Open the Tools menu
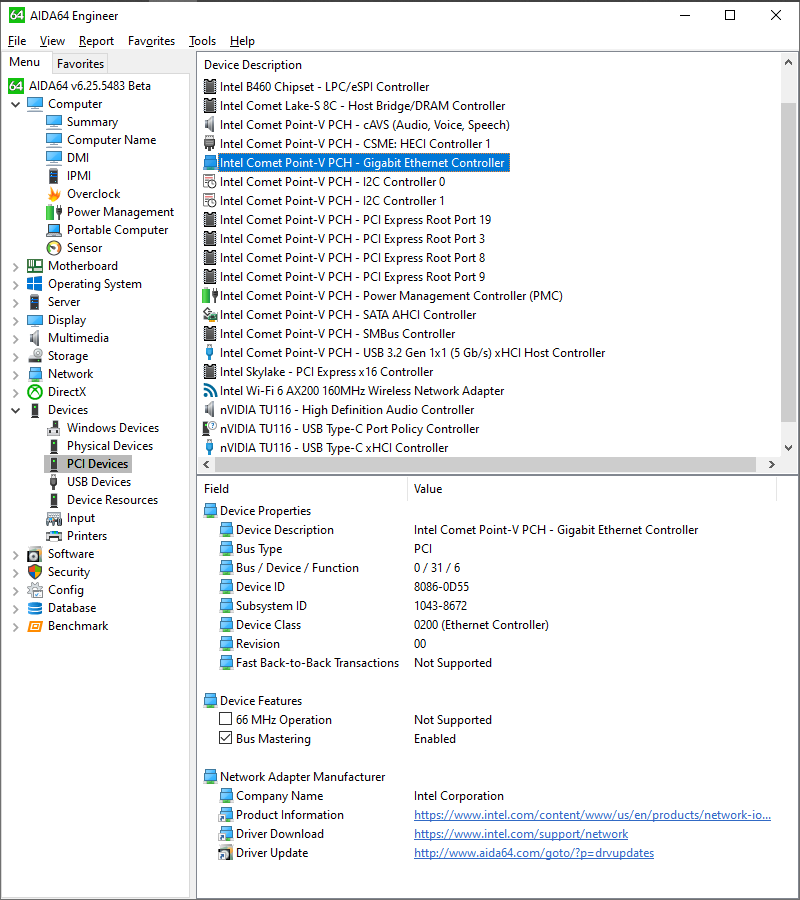 tap(203, 41)
